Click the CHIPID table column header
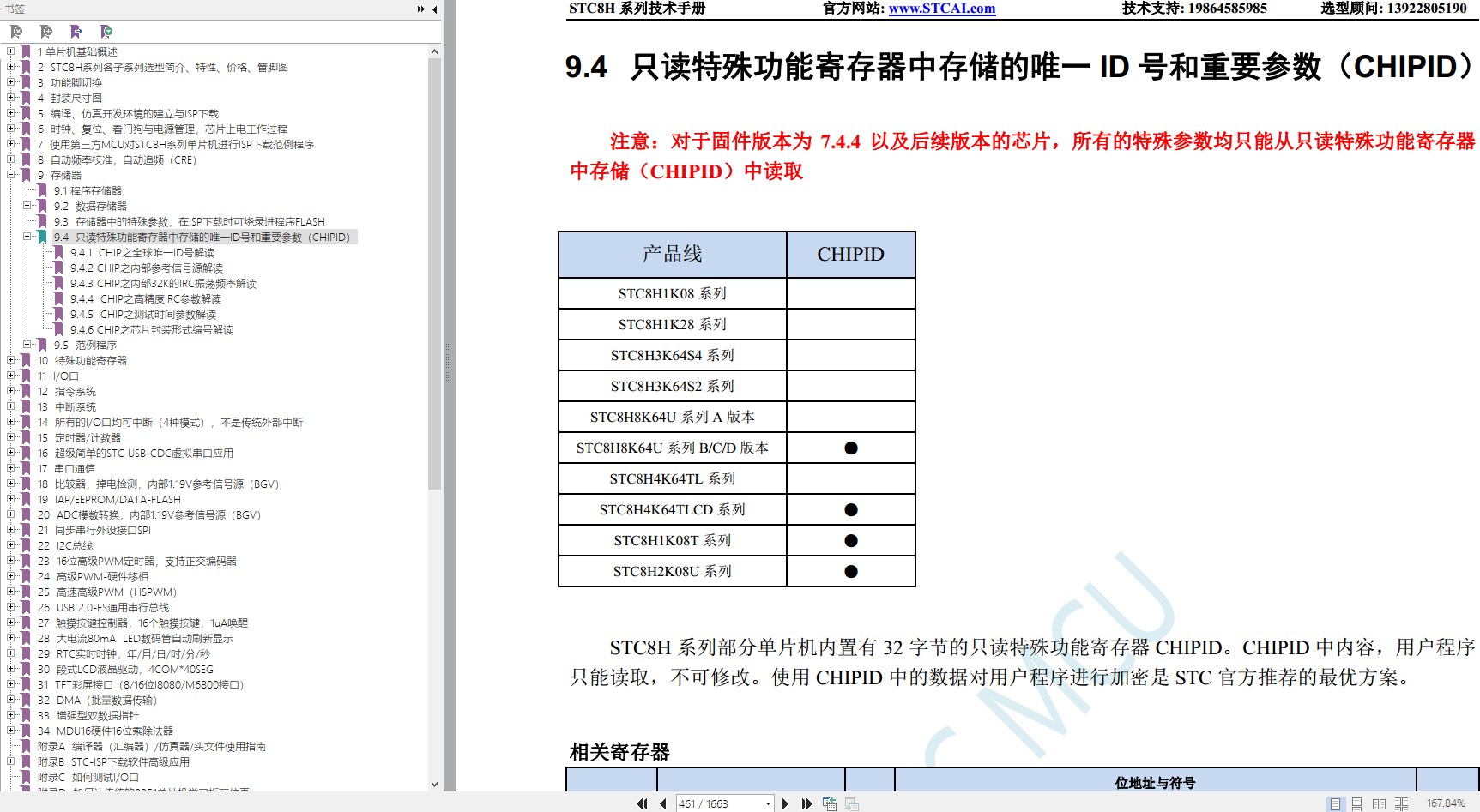 pos(851,254)
